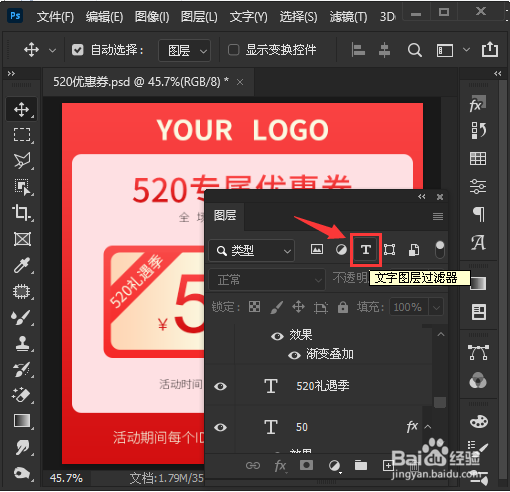The image size is (510, 492).
Task: Select the Rectangular Marquee tool
Action: coord(22,135)
